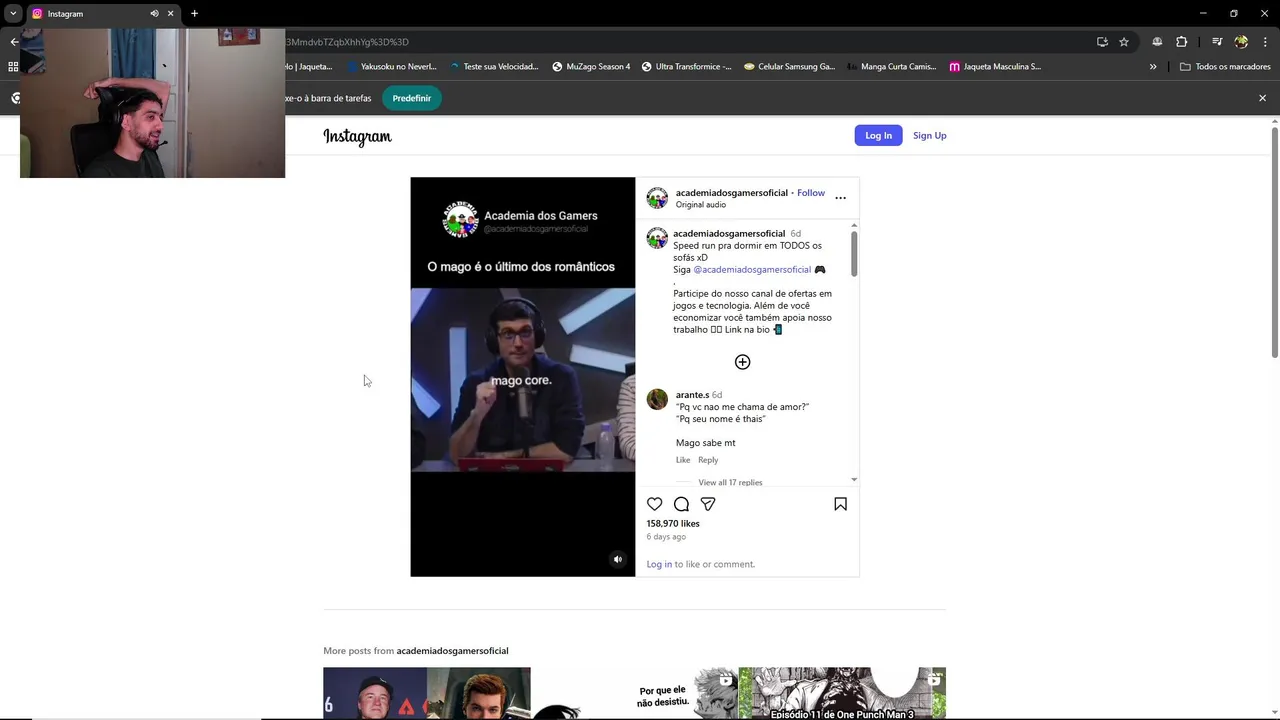Save the post with bookmark icon

coord(840,504)
